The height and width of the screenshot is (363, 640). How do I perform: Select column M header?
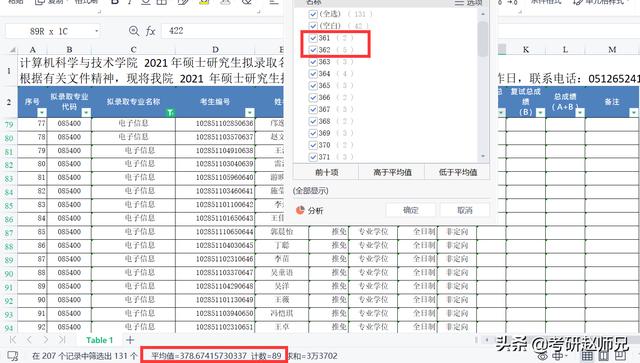point(612,49)
